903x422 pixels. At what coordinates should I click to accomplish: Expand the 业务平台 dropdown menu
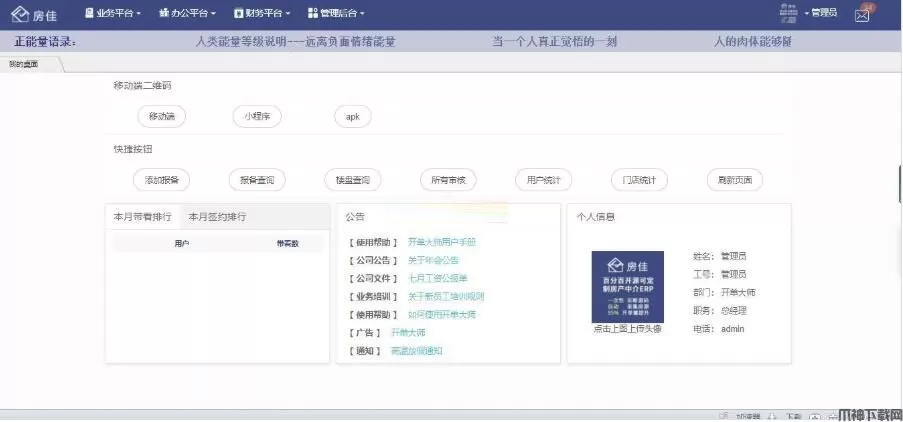[x=112, y=14]
